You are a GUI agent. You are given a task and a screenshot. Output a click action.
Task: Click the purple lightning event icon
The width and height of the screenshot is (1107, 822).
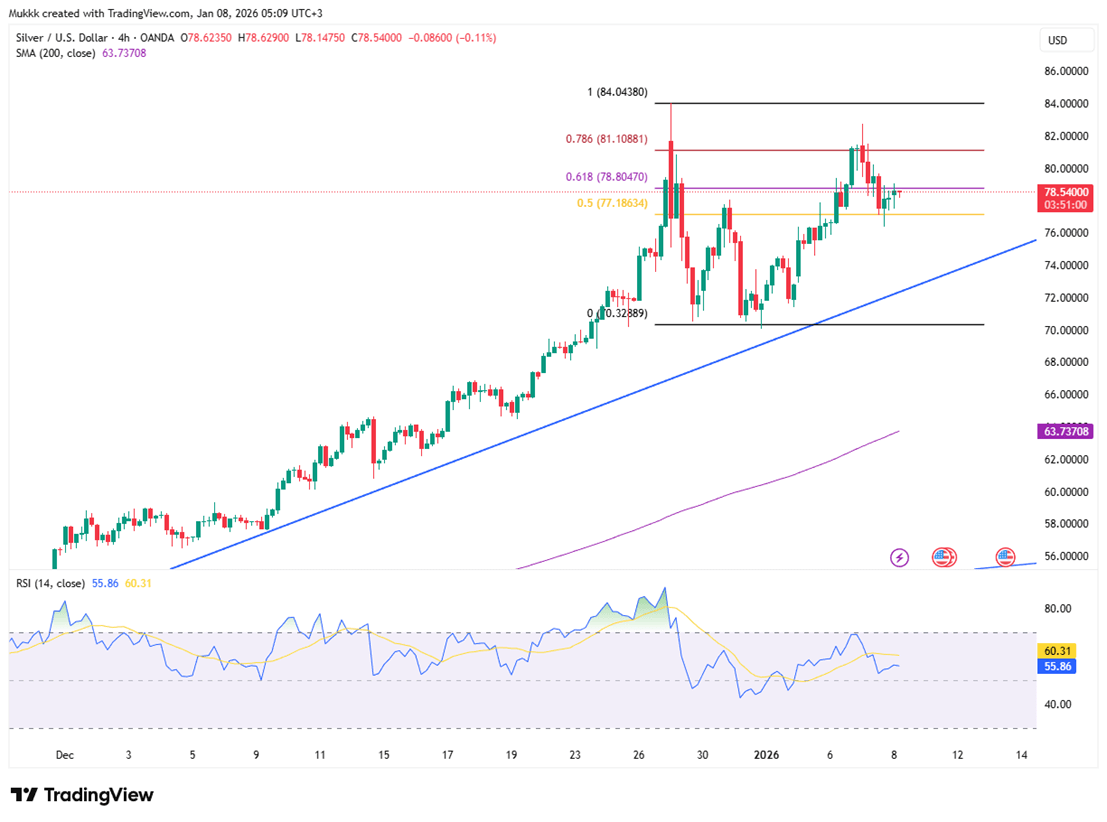coord(899,557)
